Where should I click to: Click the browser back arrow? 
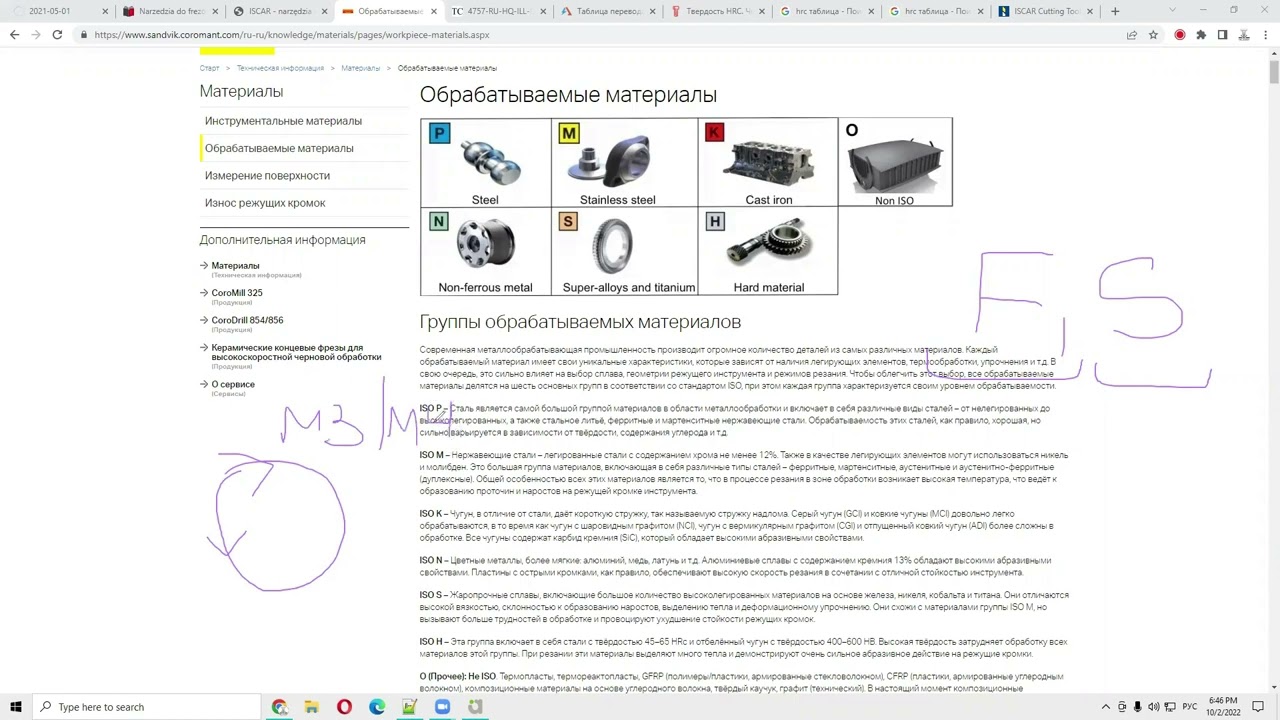click(x=14, y=35)
